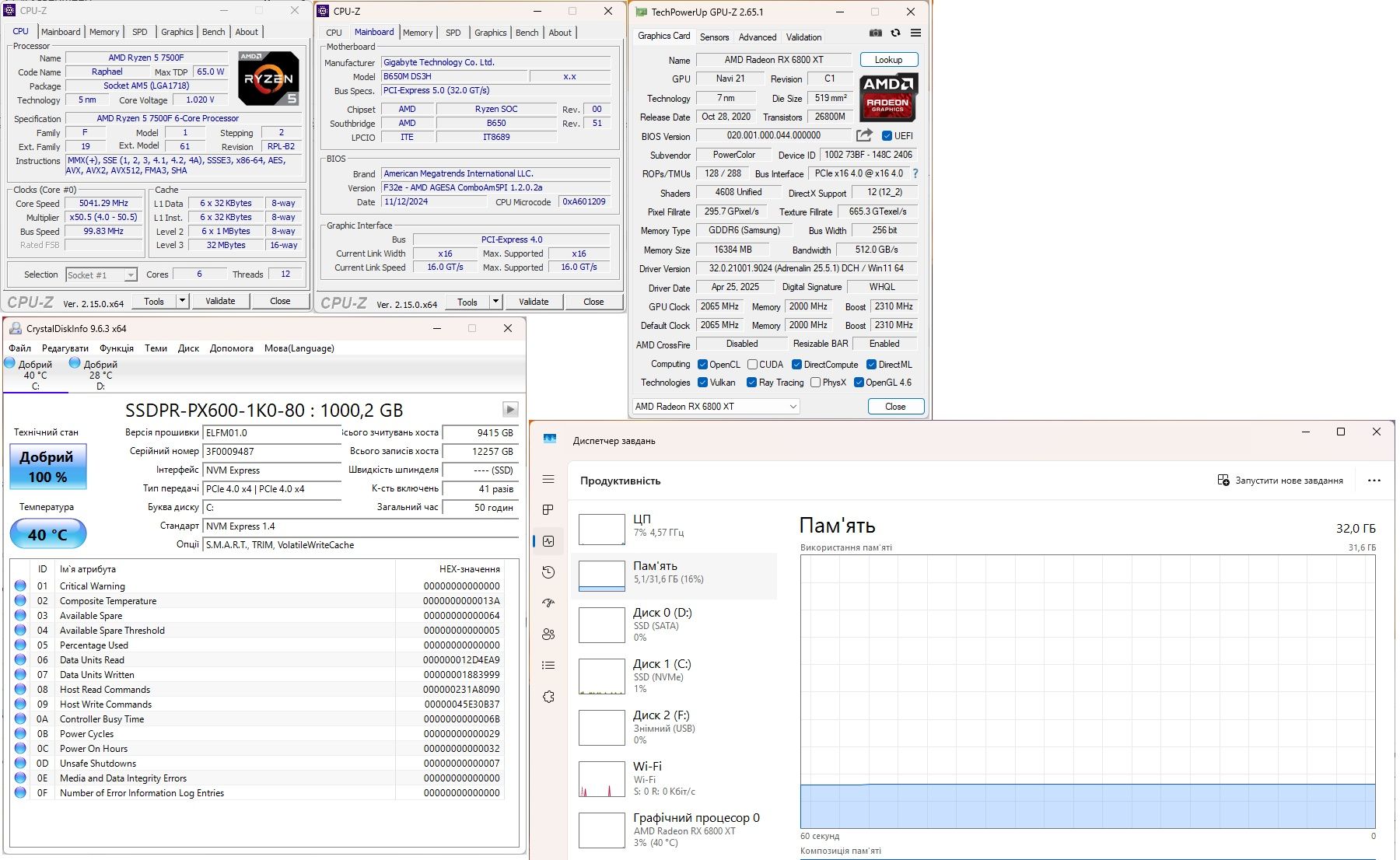Viewport: 1400px width, 860px height.
Task: Click the Lookup button in GPU-Z
Action: click(889, 60)
